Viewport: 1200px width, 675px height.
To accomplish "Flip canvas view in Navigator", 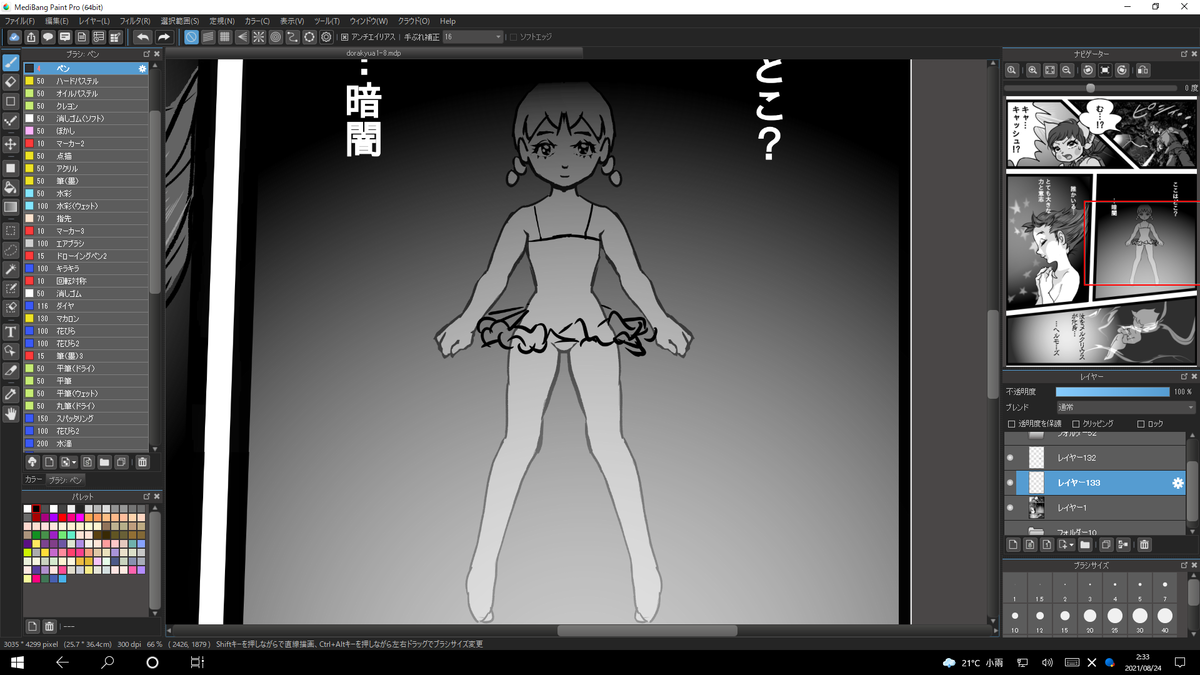I will click(x=1142, y=70).
